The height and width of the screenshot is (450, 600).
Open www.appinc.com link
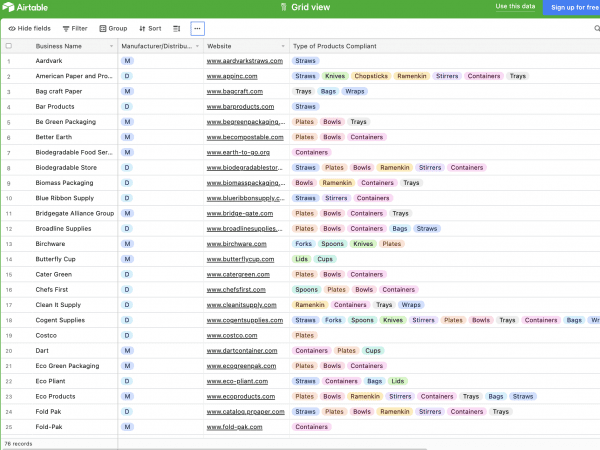click(x=232, y=76)
